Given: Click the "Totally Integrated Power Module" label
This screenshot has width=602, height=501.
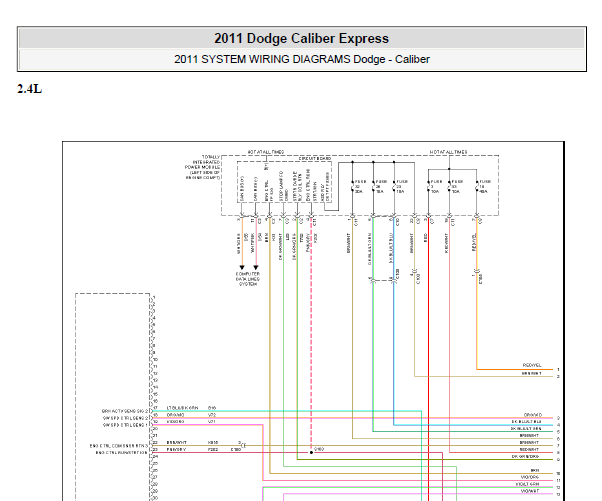Looking at the screenshot, I should 203,167.
